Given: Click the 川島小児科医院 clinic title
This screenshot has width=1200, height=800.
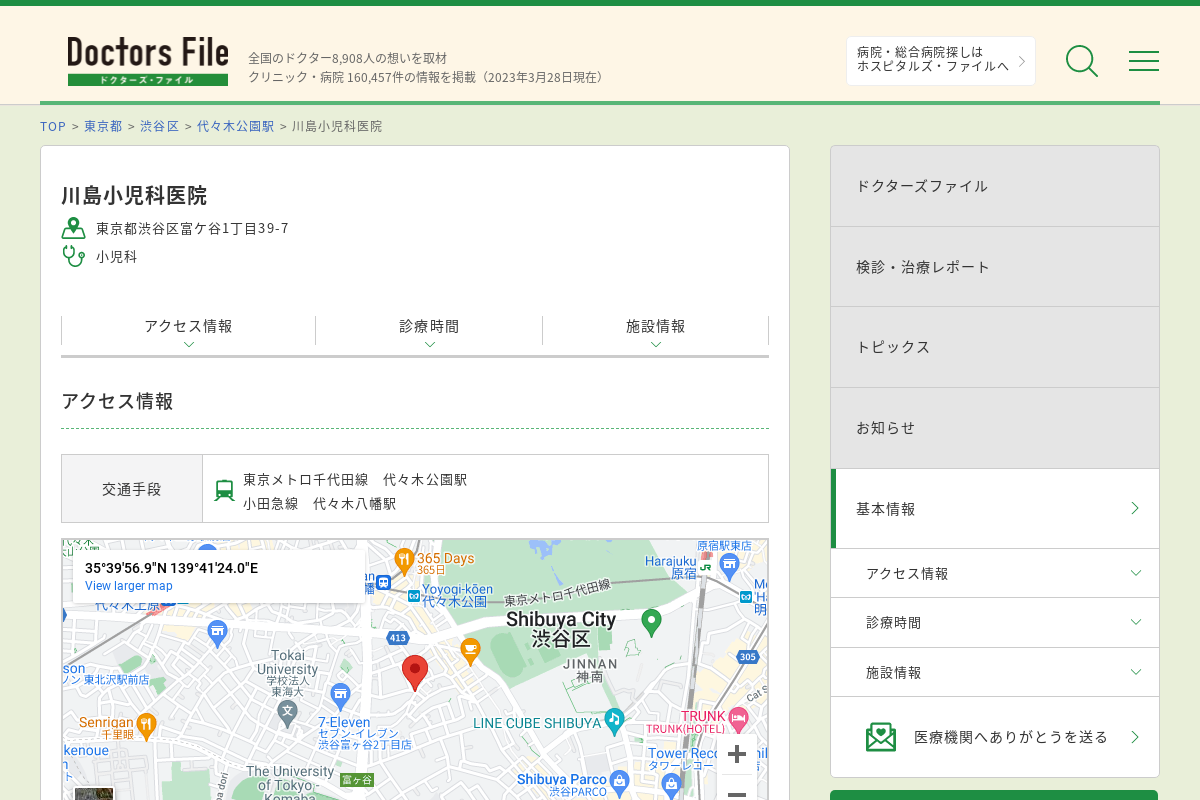Looking at the screenshot, I should pyautogui.click(x=134, y=195).
